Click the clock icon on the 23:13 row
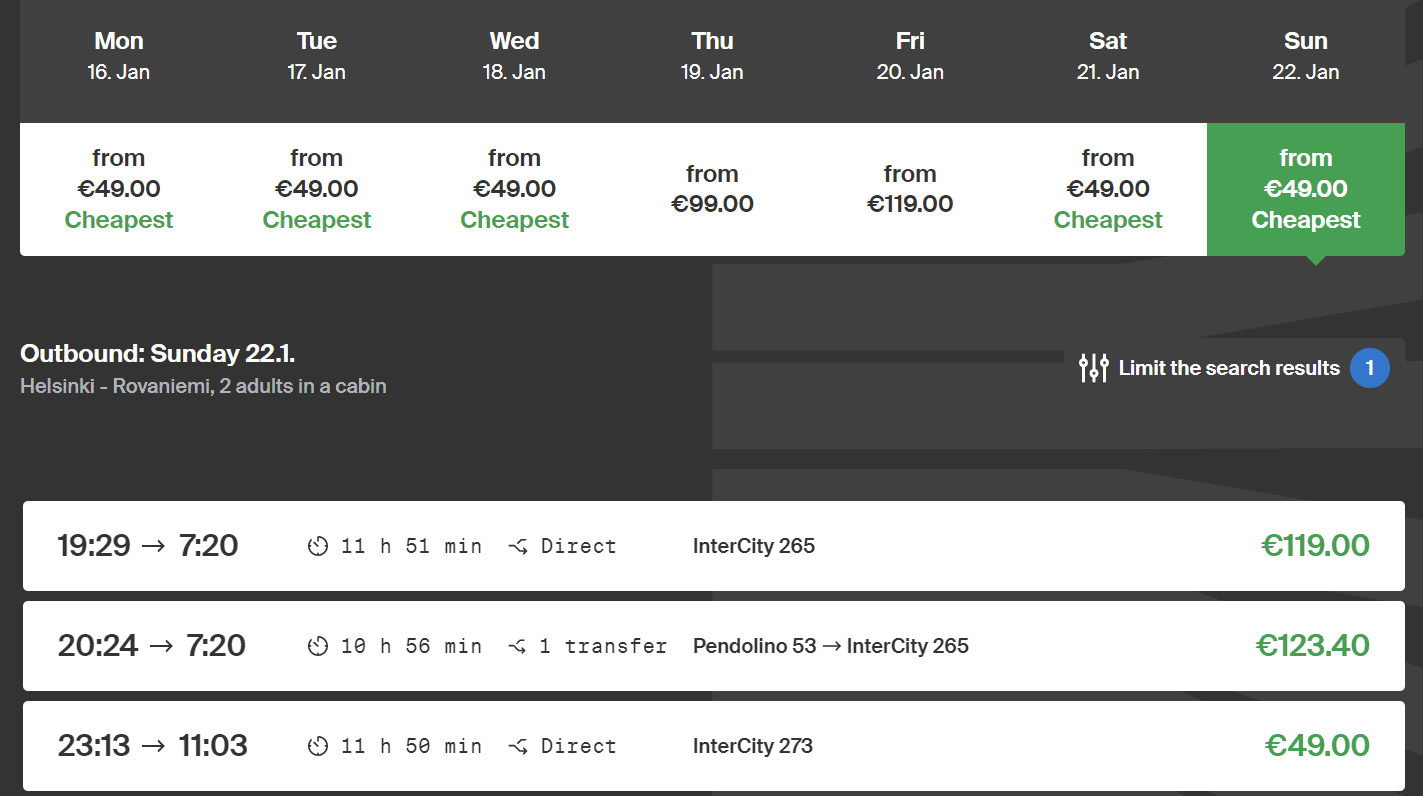This screenshot has height=796, width=1423. 318,746
